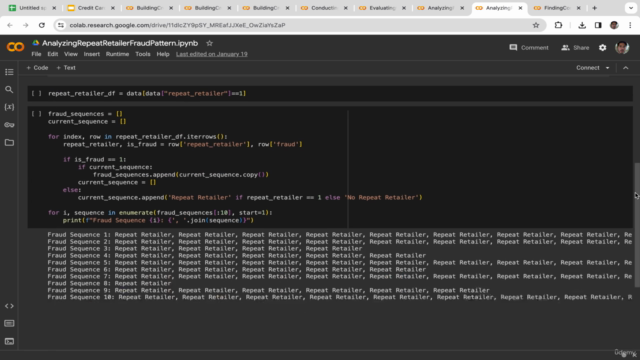Image resolution: width=640 pixels, height=360 pixels.
Task: Open the command palette icon
Action: [x=9, y=323]
